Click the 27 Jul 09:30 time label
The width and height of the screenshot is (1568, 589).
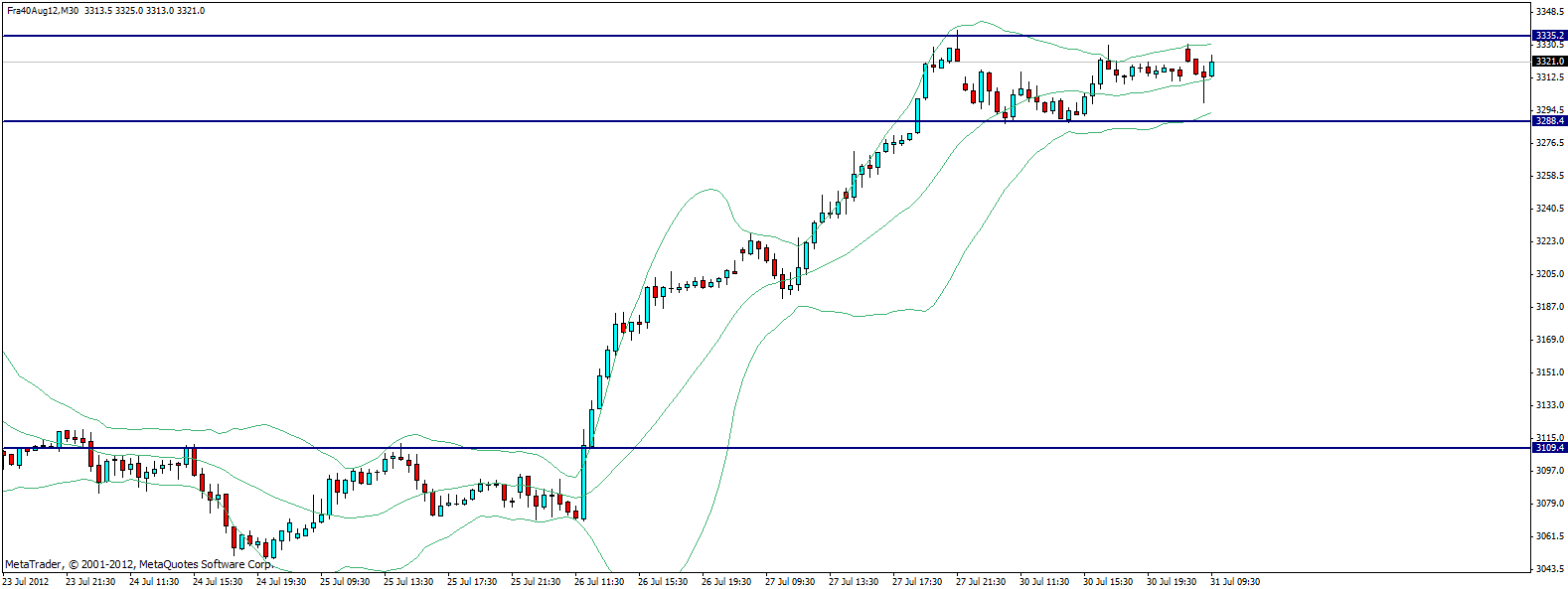point(790,582)
